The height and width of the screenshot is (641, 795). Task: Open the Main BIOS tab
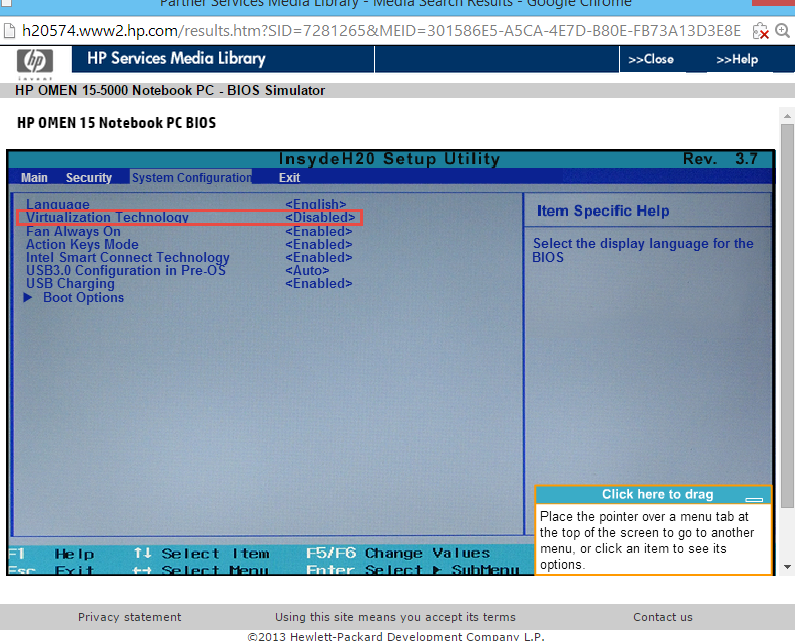pos(34,177)
